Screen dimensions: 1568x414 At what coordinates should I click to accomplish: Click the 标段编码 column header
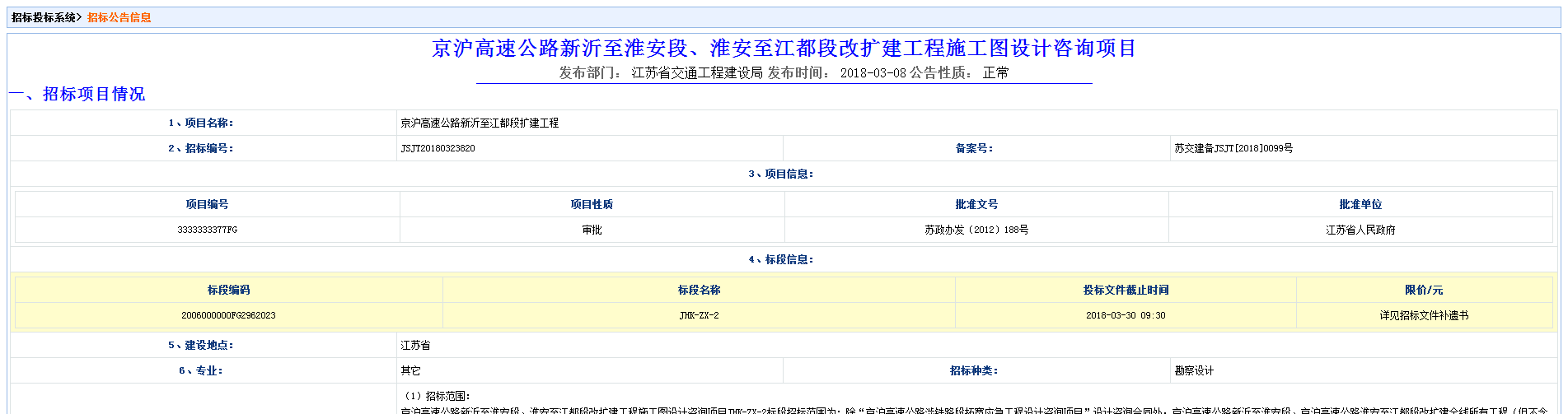228,290
